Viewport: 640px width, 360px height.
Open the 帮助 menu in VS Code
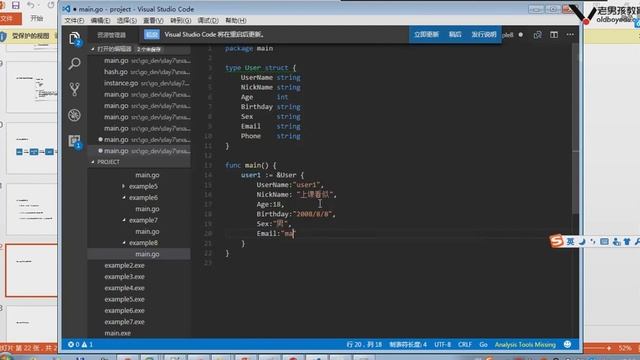coord(236,20)
